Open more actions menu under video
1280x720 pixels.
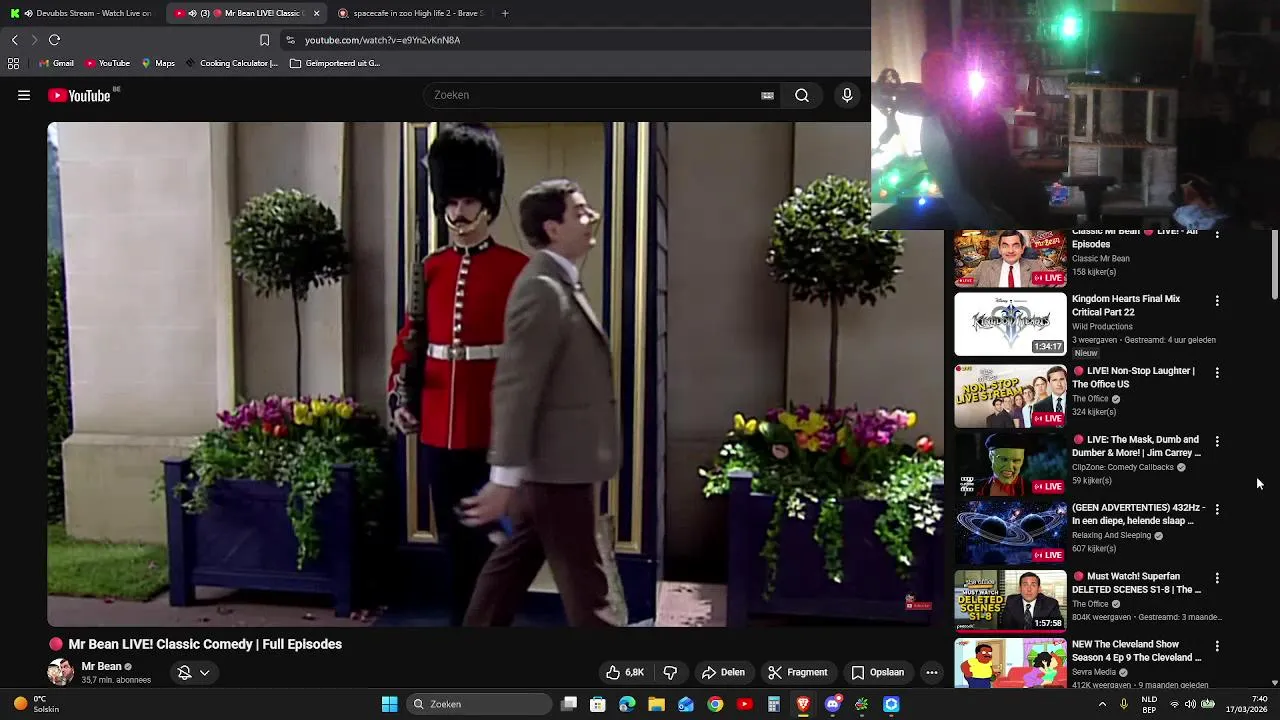coord(932,672)
